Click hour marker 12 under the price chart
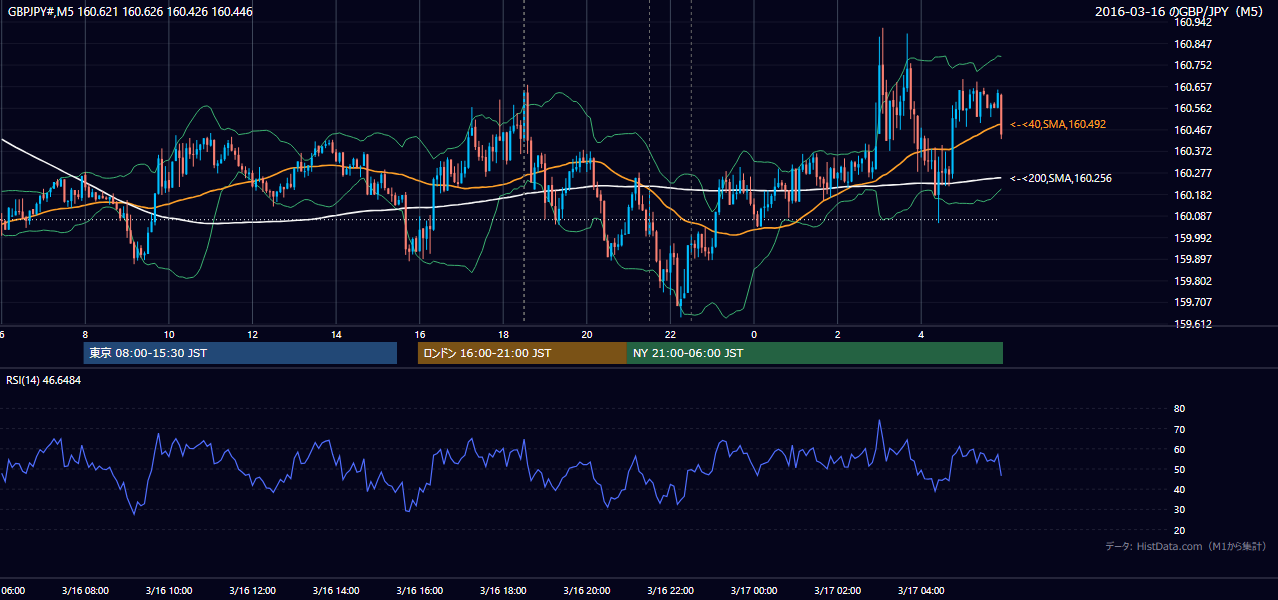The height and width of the screenshot is (600, 1278). click(252, 335)
